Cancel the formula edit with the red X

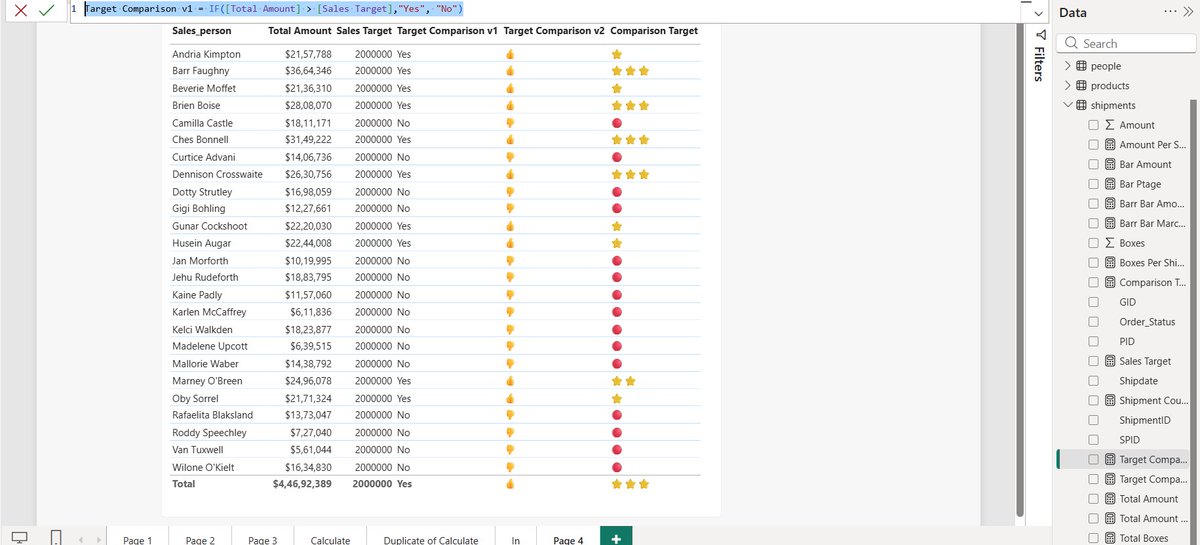(x=20, y=9)
